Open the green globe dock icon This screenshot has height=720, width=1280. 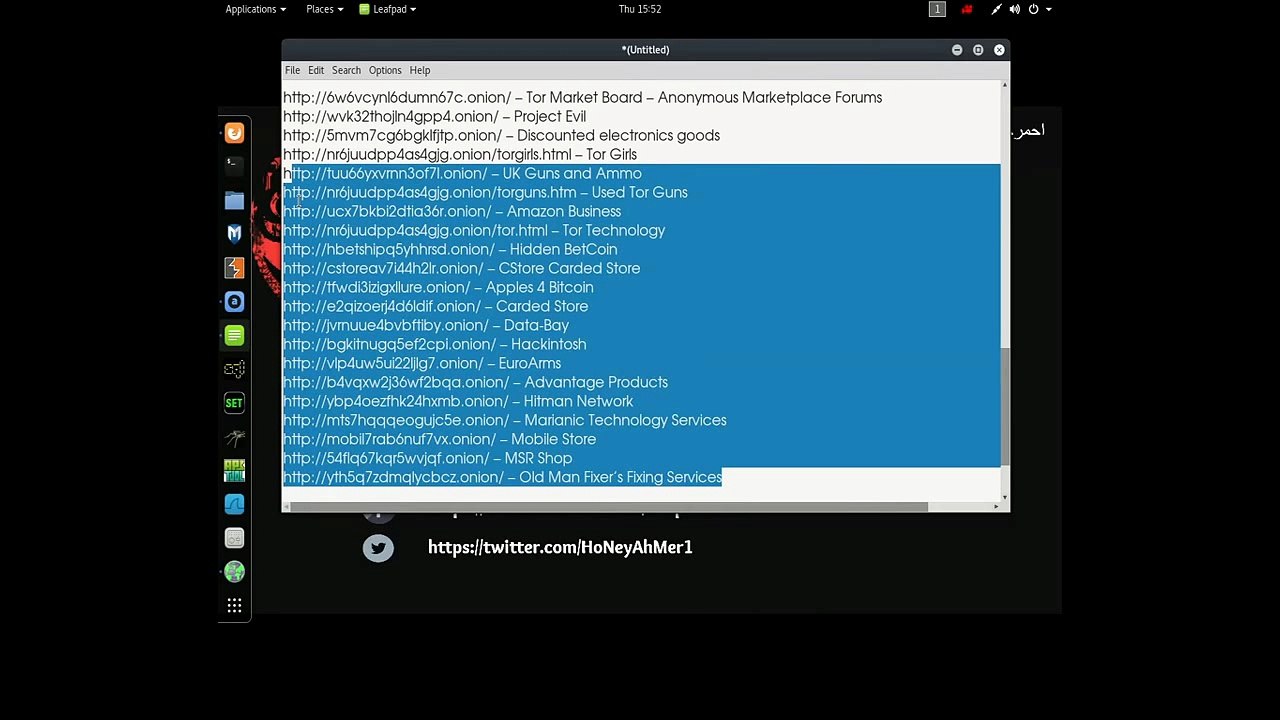coord(234,572)
